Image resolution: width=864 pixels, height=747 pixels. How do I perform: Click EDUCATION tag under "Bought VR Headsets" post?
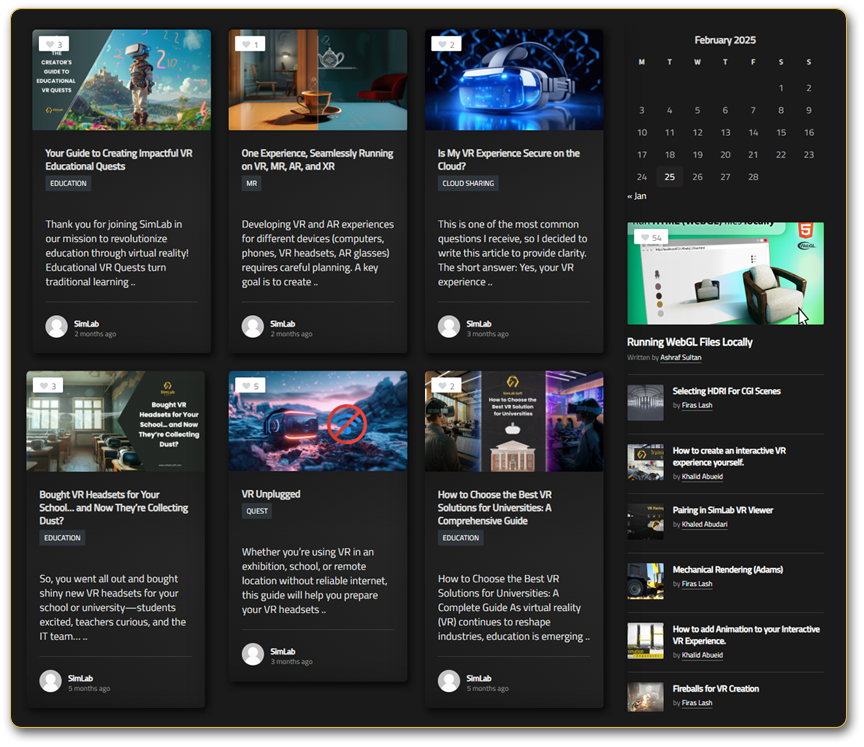click(62, 538)
